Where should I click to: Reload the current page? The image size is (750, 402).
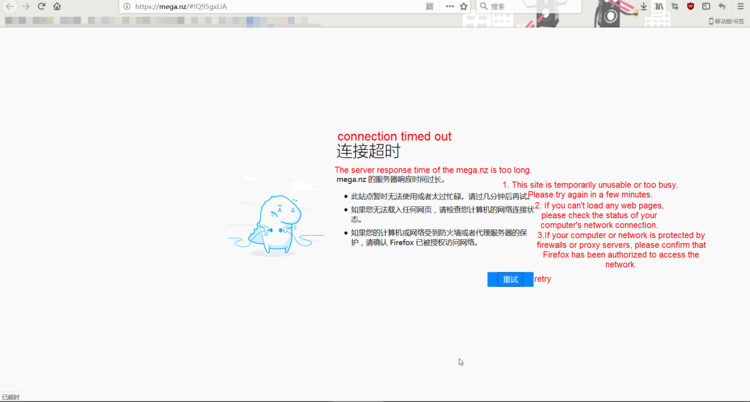42,6
